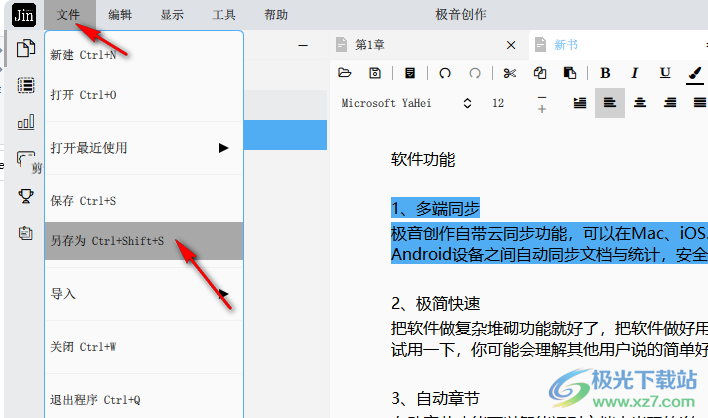Click the first-line indent icon

[580, 103]
